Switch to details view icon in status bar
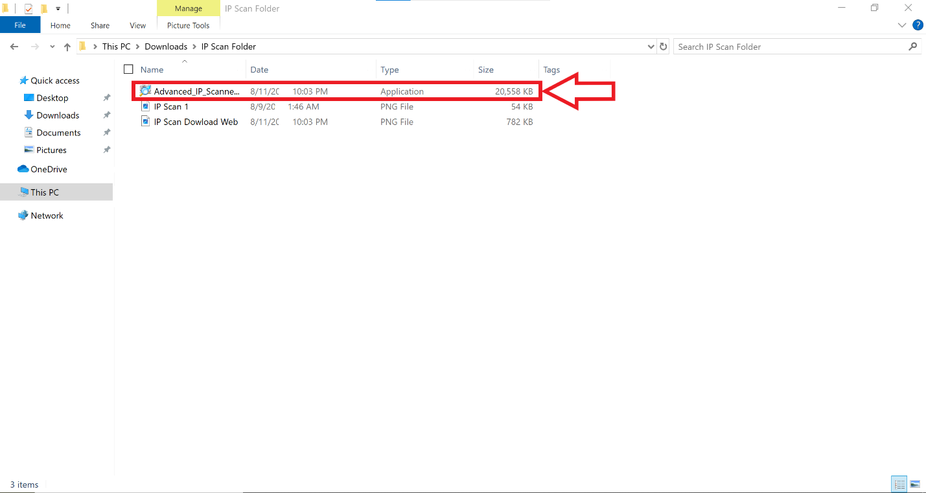This screenshot has height=493, width=926. [x=900, y=485]
